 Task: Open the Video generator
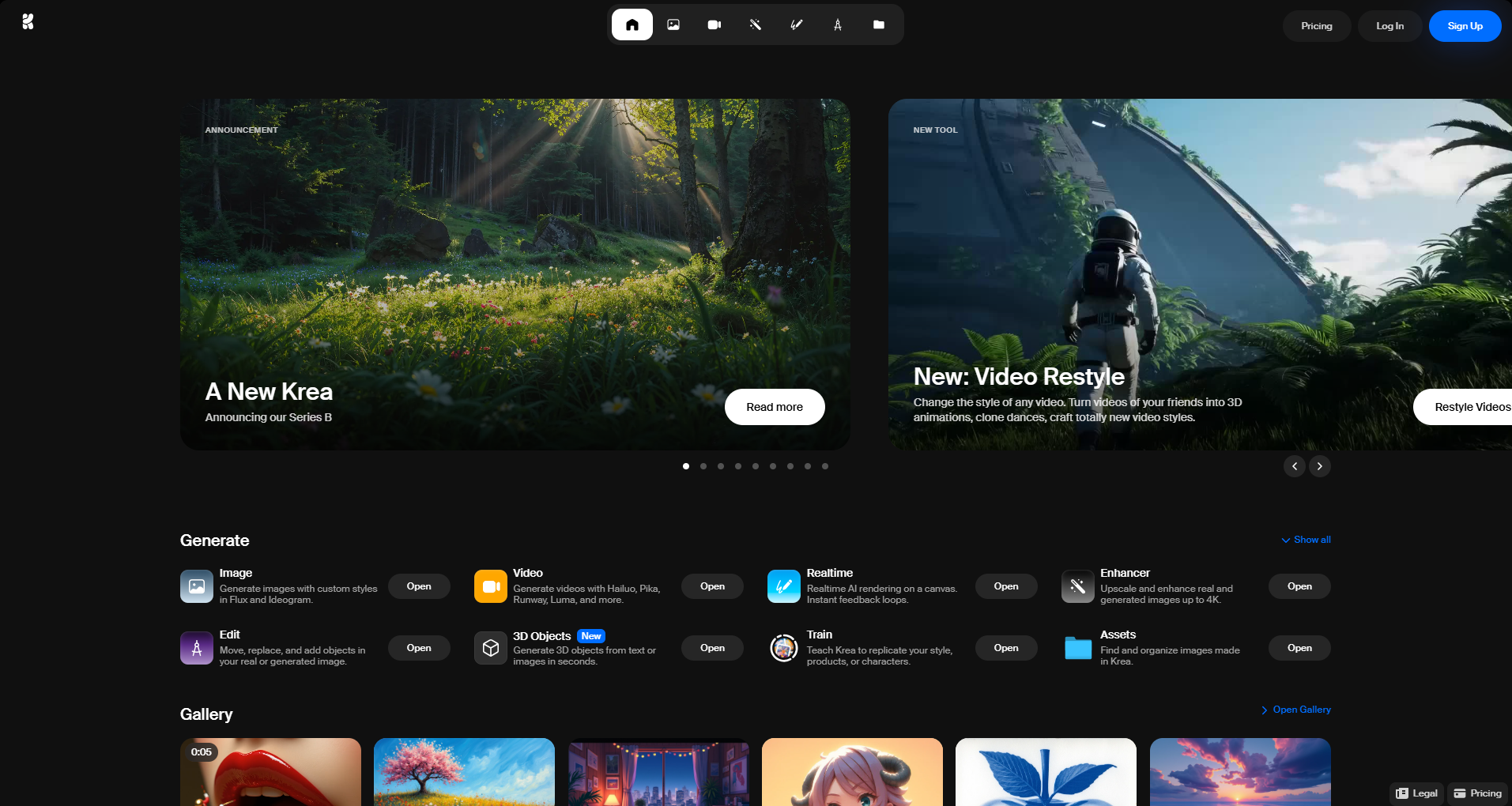tap(712, 586)
